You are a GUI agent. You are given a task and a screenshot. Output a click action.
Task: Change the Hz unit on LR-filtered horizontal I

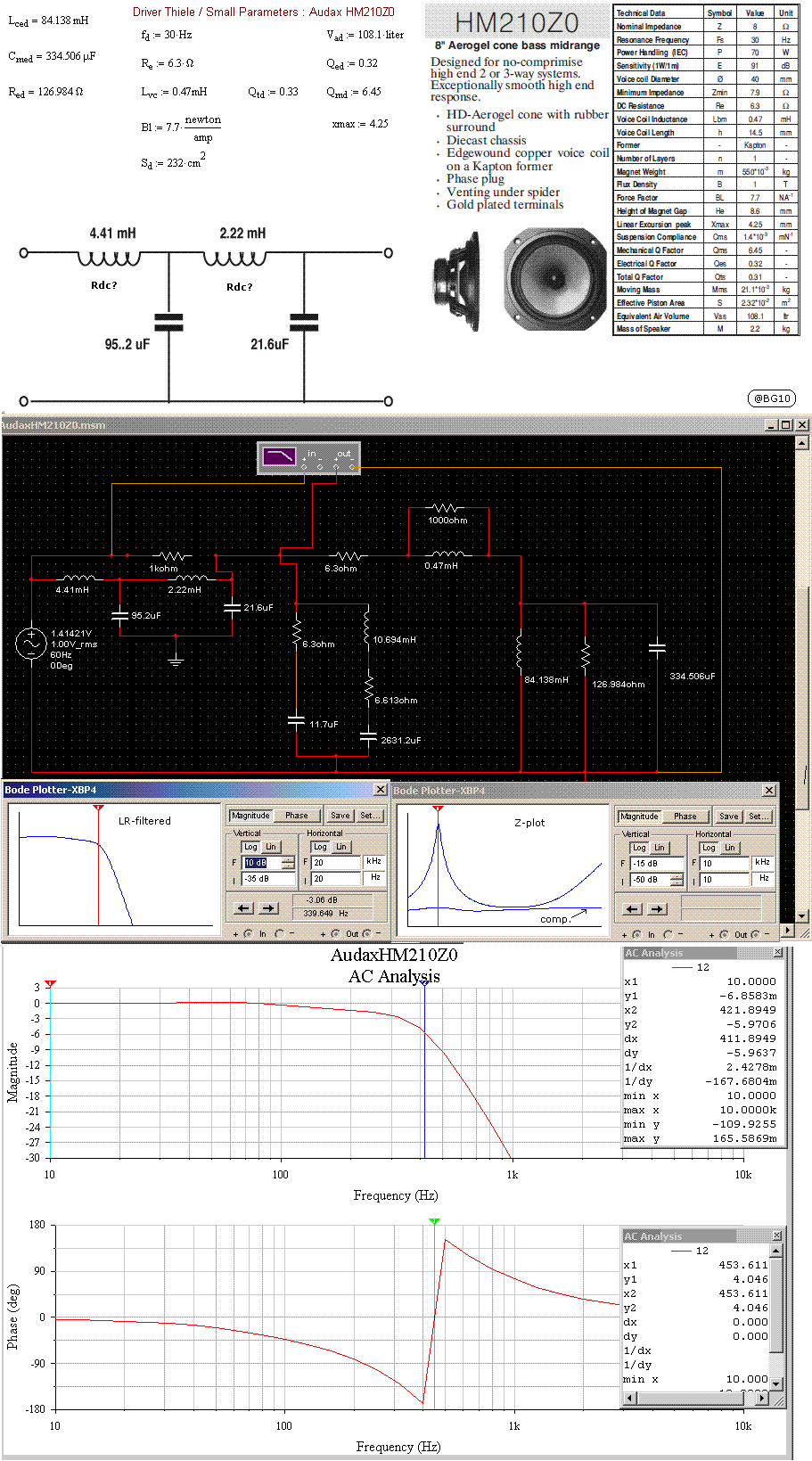coord(374,878)
